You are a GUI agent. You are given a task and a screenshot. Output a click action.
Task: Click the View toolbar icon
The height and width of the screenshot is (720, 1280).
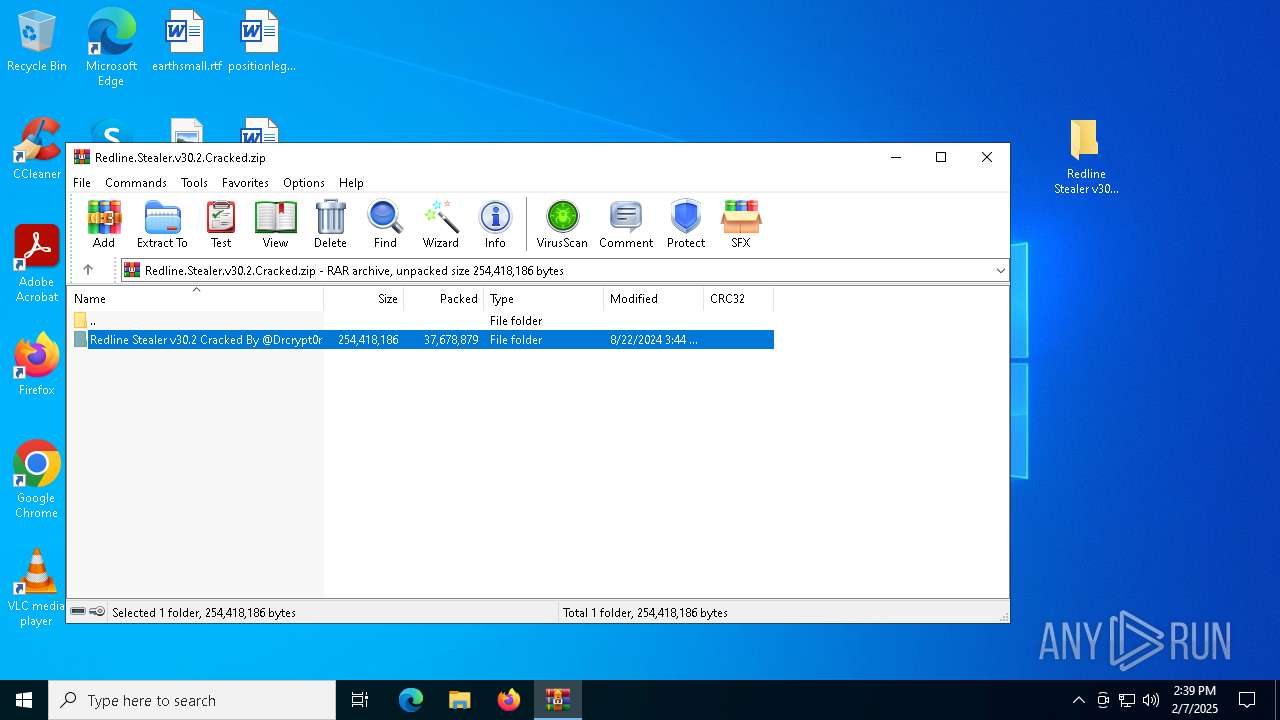(275, 224)
